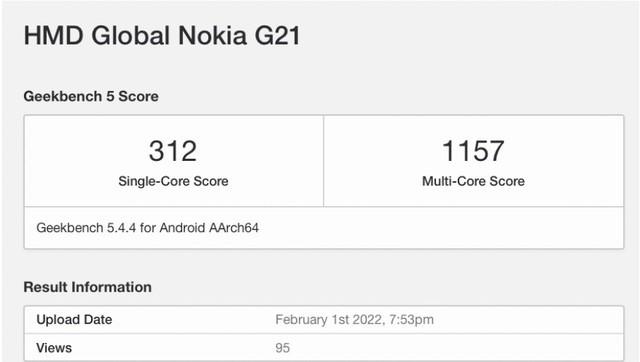Select the Geekbench 5 Score heading

(91, 96)
